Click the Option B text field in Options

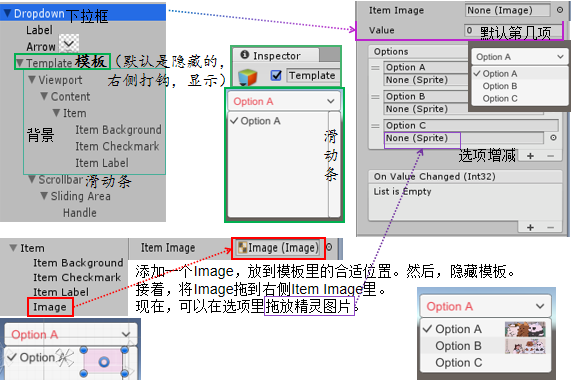425,96
